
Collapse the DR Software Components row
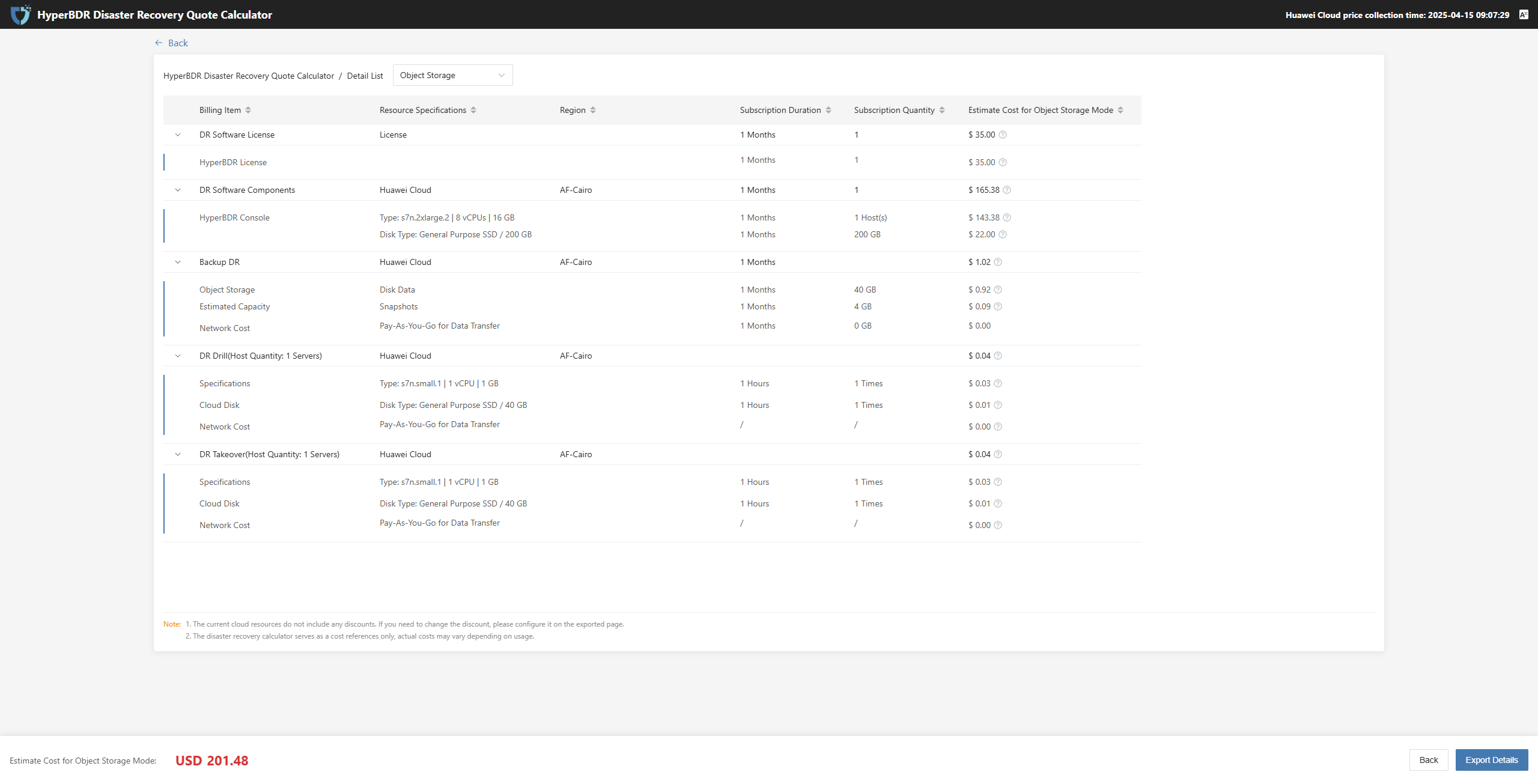point(178,190)
